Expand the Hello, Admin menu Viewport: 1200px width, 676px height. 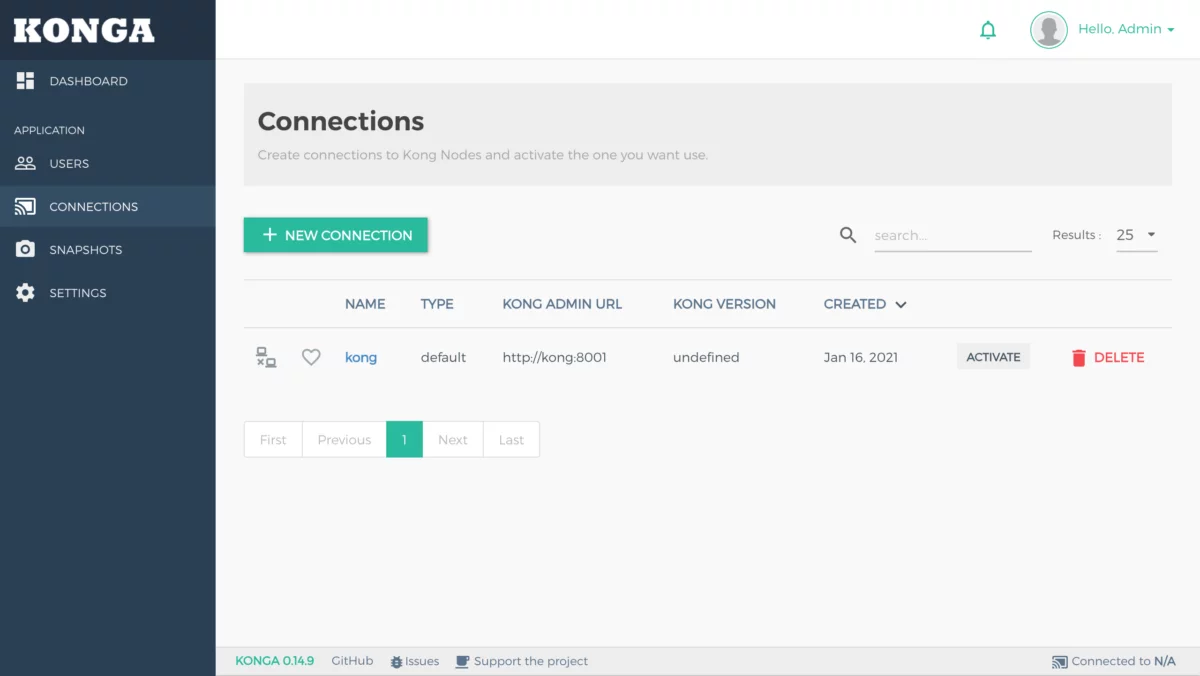pyautogui.click(x=1126, y=29)
